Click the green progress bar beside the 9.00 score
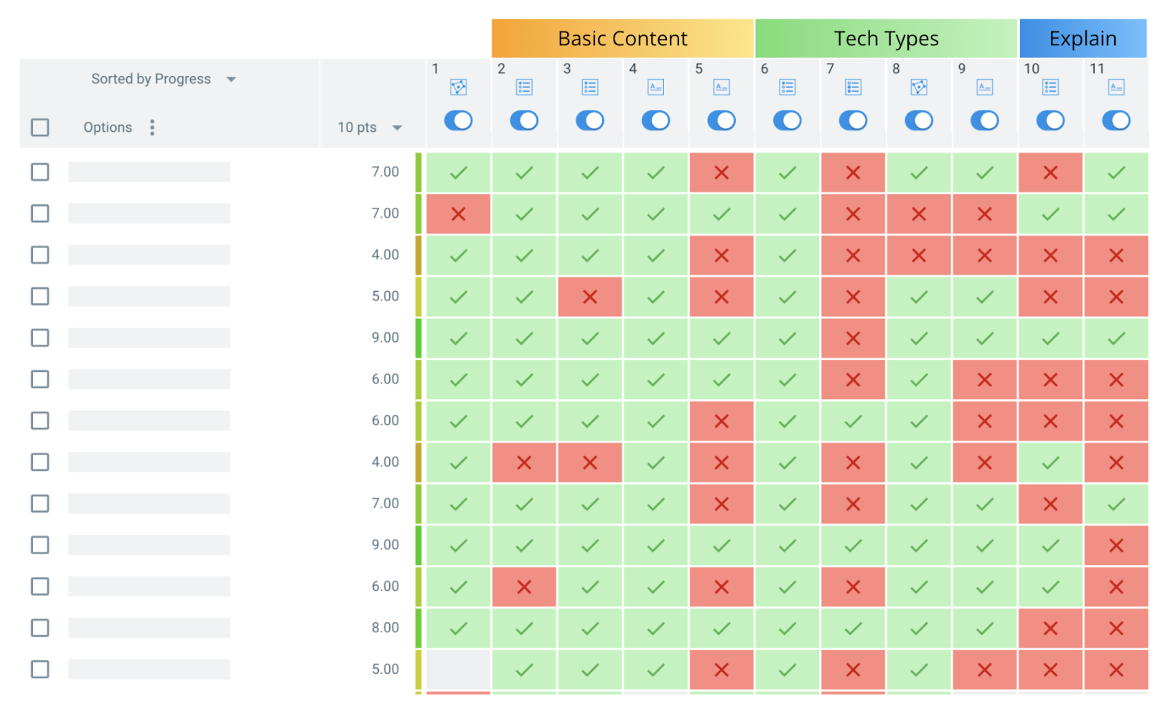This screenshot has width=1160, height=704. pos(417,337)
